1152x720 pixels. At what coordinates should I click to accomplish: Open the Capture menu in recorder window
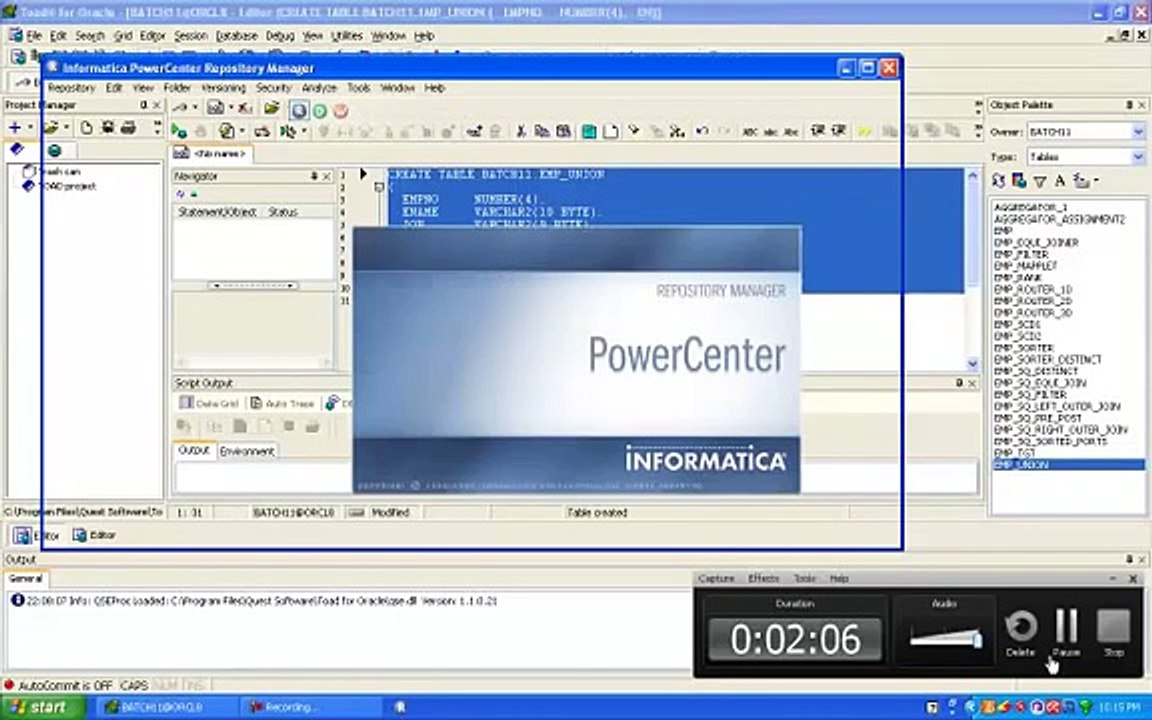pyautogui.click(x=716, y=579)
